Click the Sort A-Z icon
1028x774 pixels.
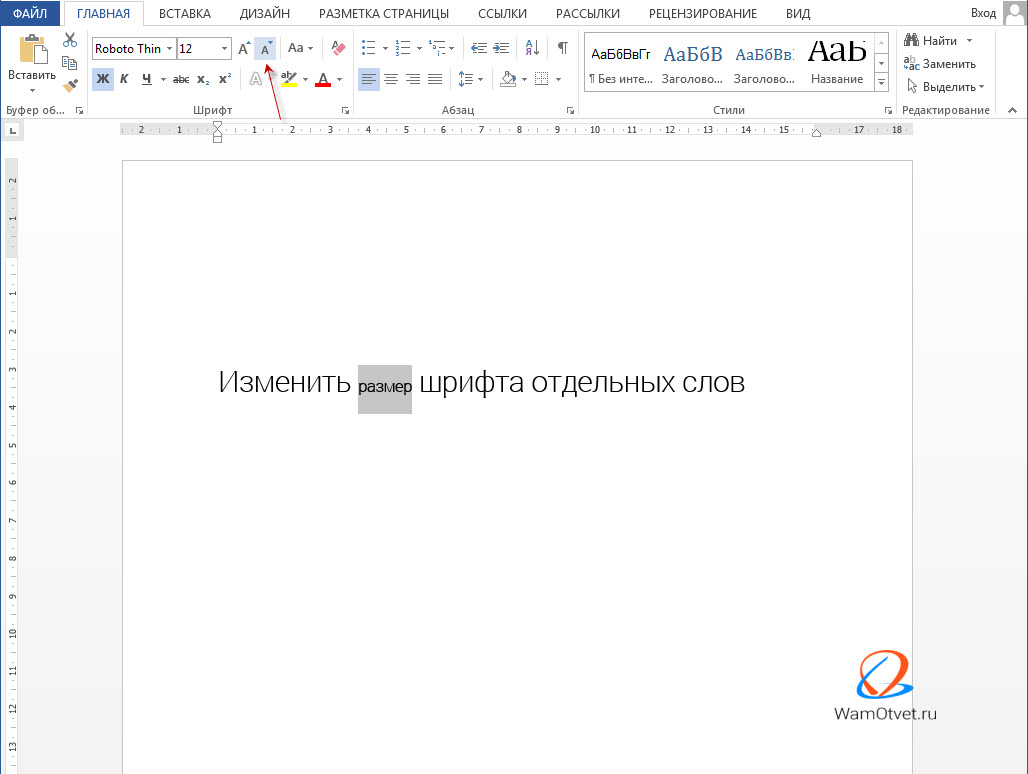(x=532, y=48)
